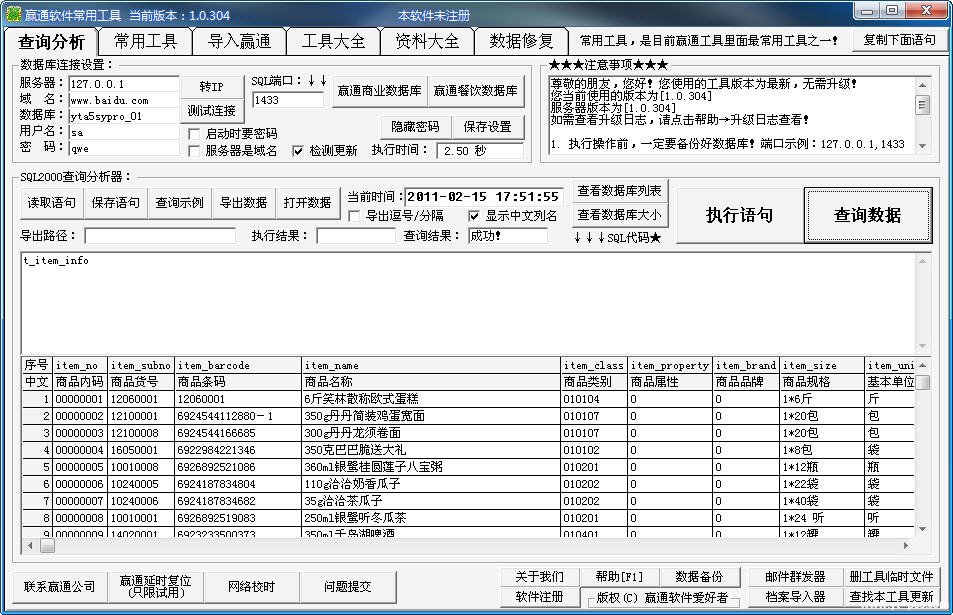Click the grid horizontal scroll right arrow
Image resolution: width=953 pixels, height=615 pixels.
[x=906, y=546]
